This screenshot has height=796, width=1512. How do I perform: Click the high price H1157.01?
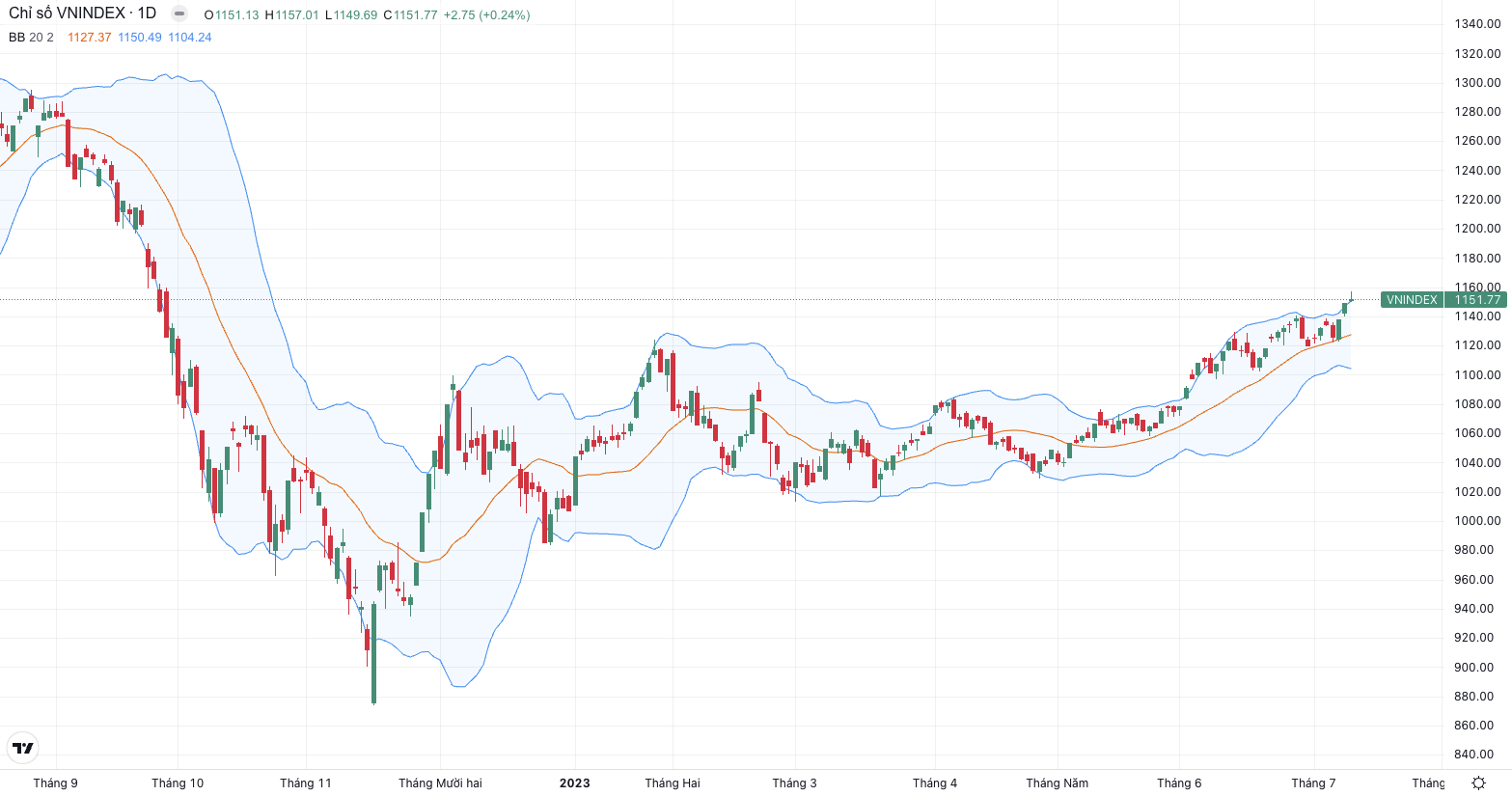coord(291,15)
